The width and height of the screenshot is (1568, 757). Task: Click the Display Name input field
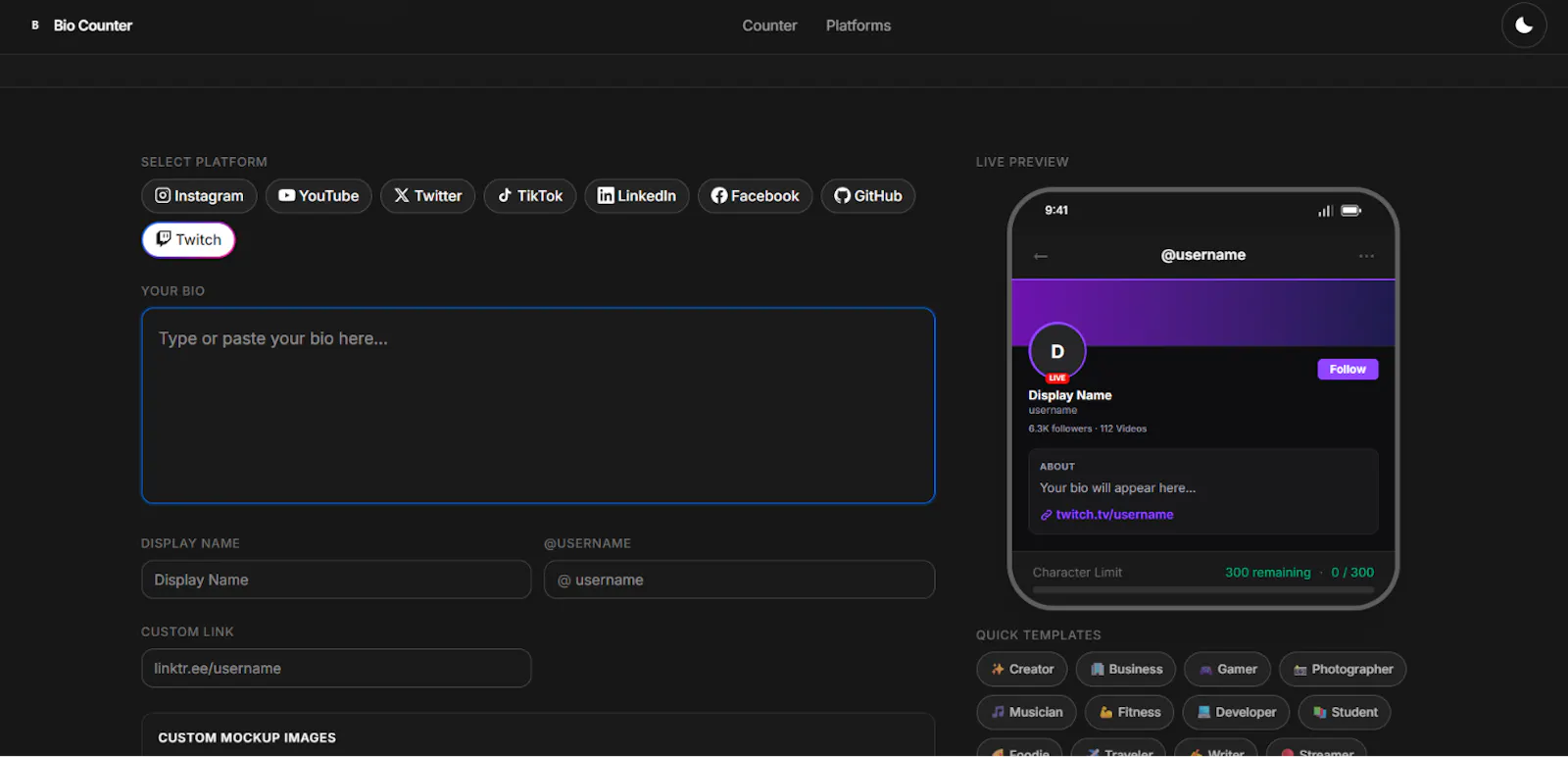[x=336, y=580]
